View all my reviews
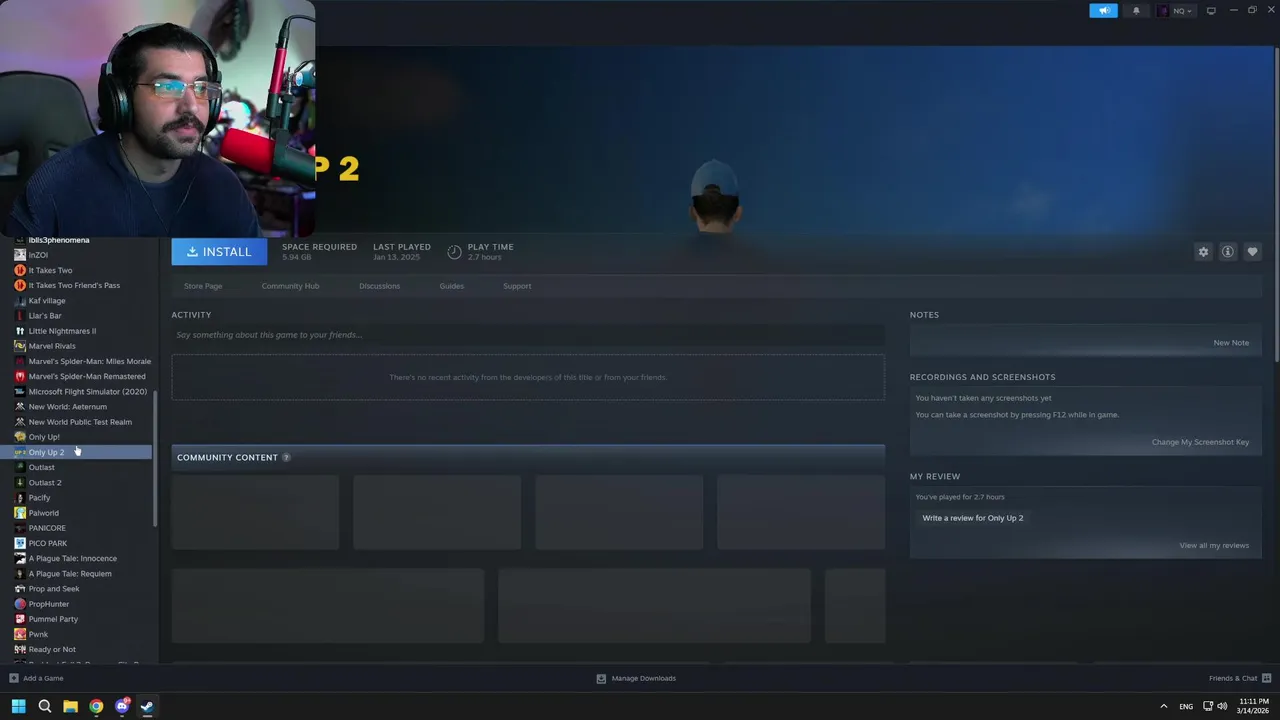 tap(1214, 546)
